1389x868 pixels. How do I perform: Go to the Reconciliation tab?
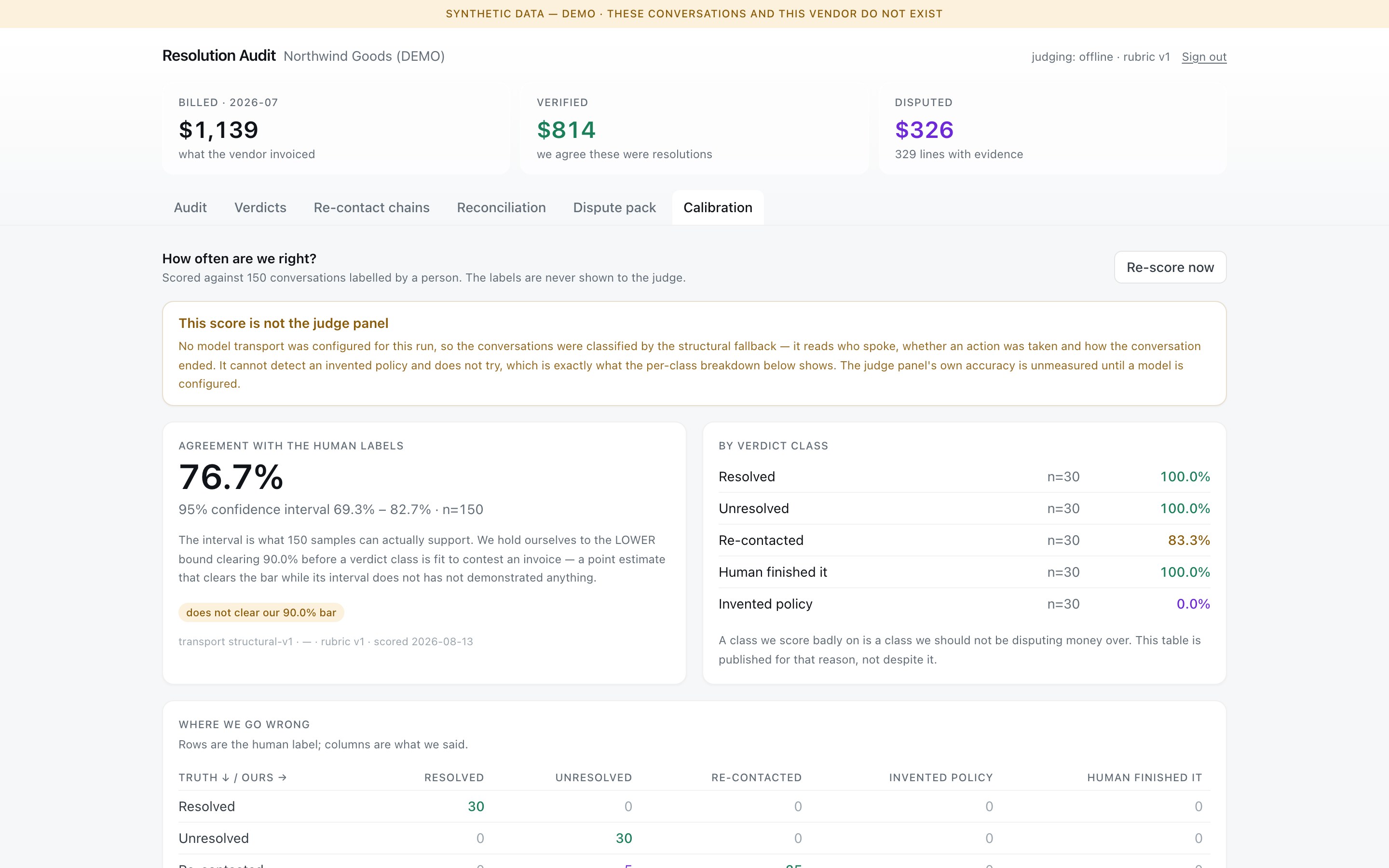[x=501, y=207]
